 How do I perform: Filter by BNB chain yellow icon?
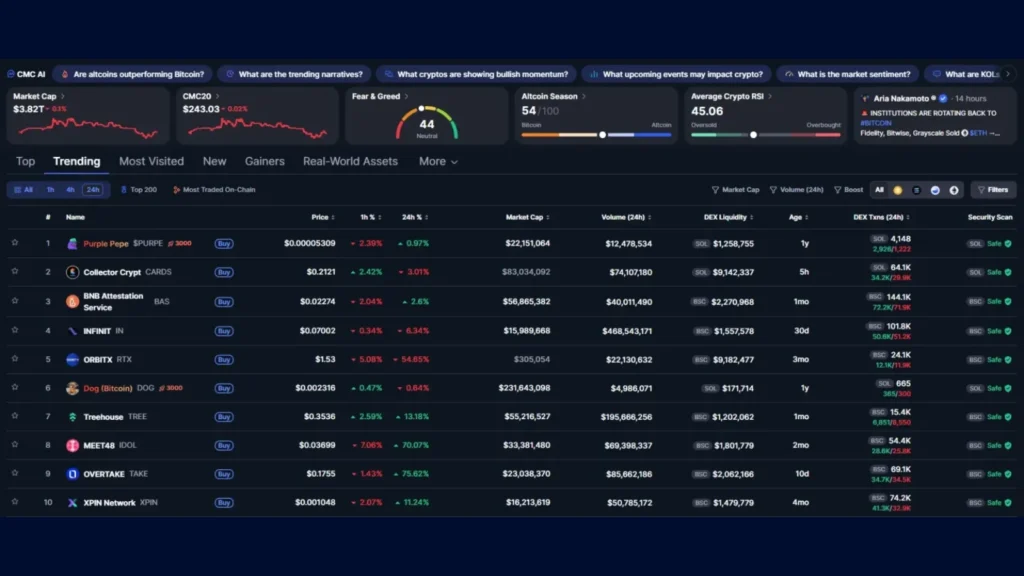tap(898, 190)
